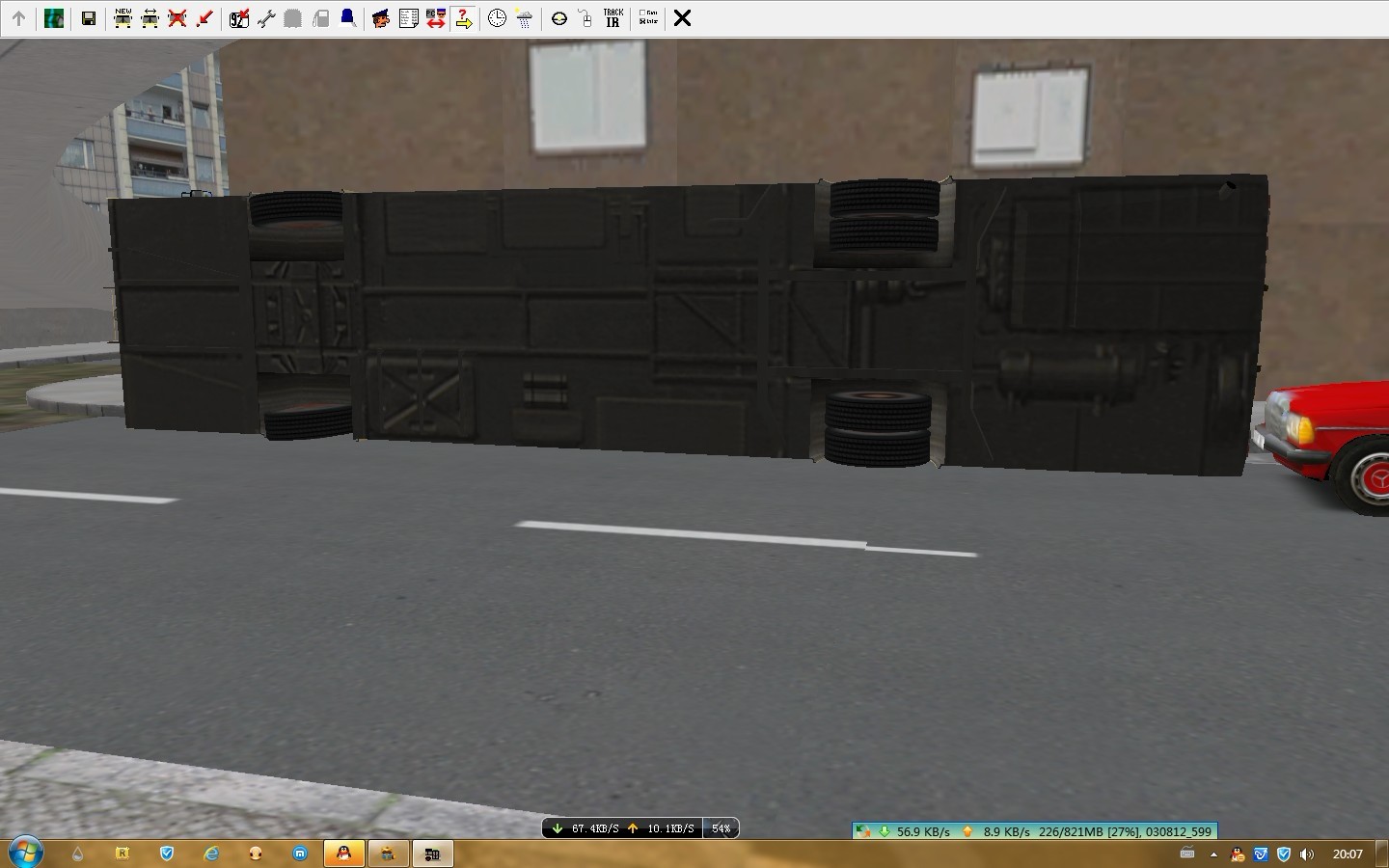This screenshot has height=868, width=1389.
Task: Delete bus with the red-crossed bus icon
Action: click(177, 18)
